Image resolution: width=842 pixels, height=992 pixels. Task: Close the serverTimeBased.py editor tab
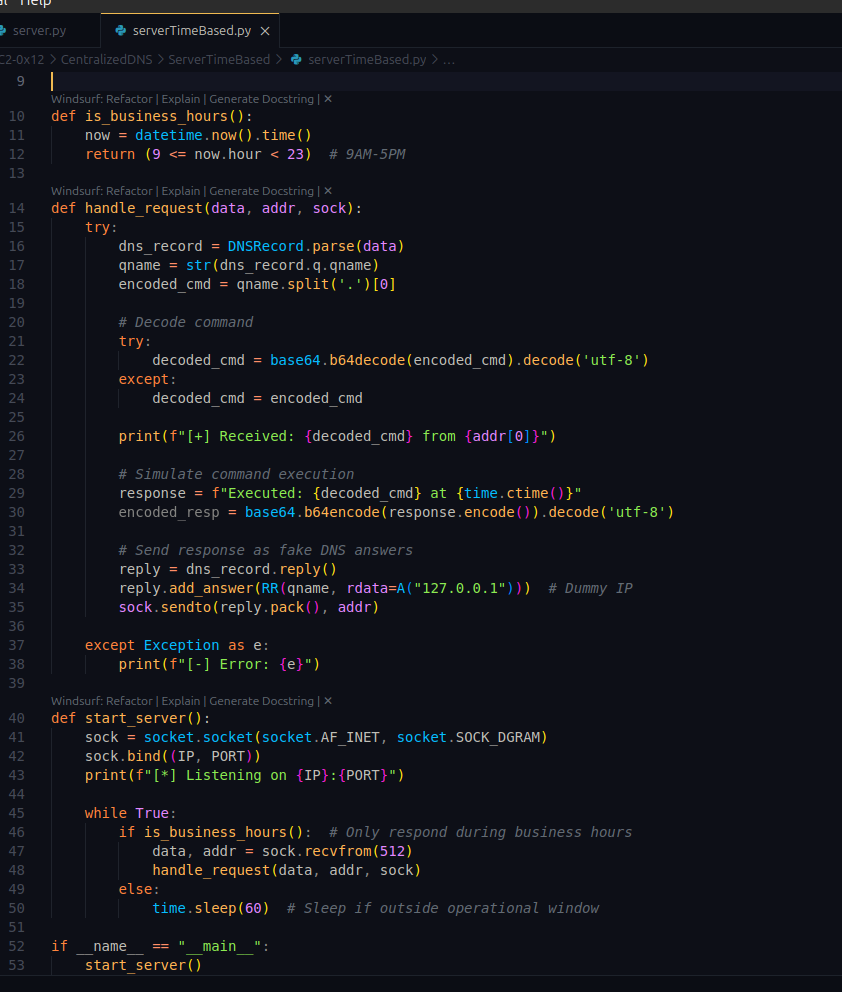265,30
